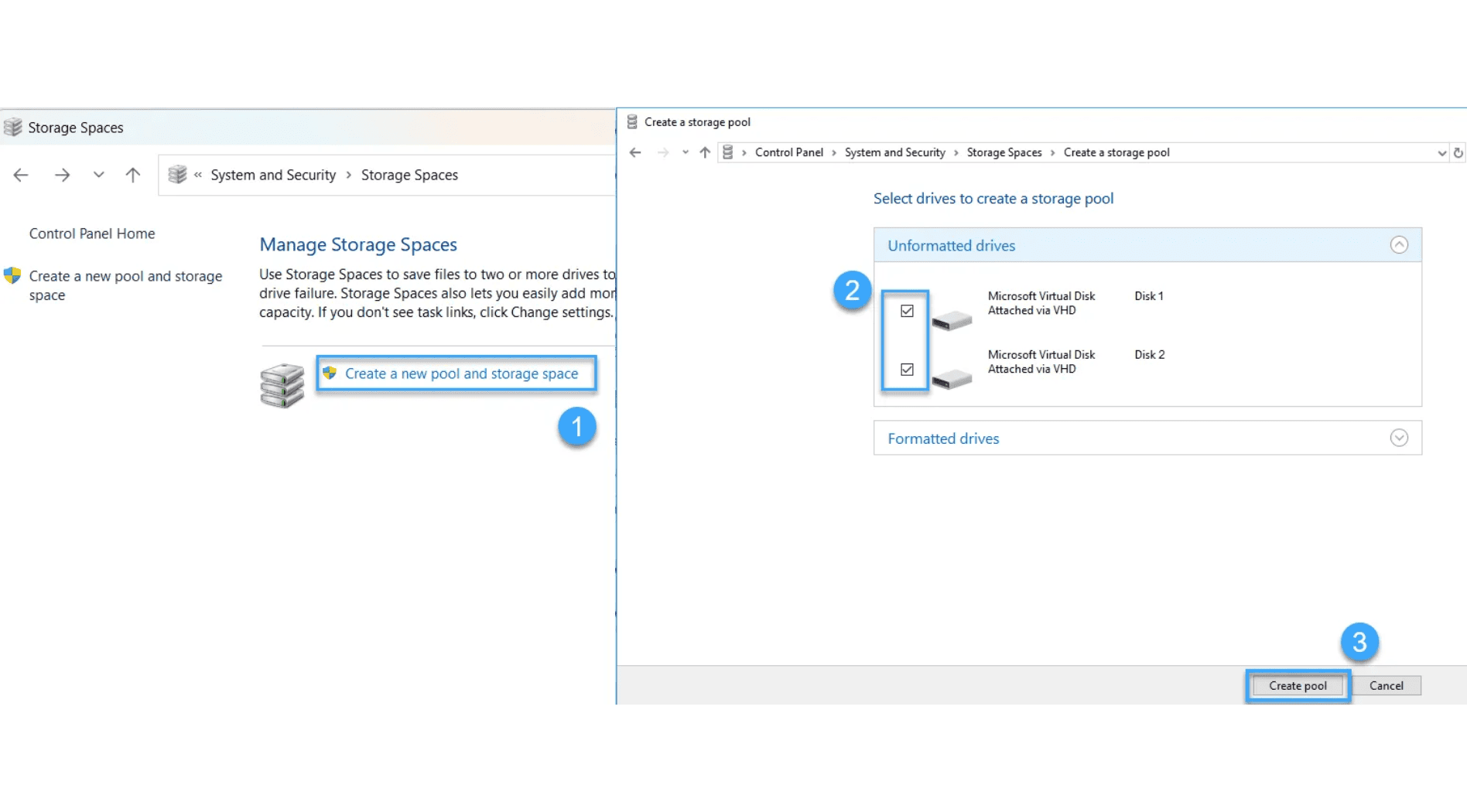
Task: Click address bar icon in storage pool window
Action: pyautogui.click(x=727, y=152)
